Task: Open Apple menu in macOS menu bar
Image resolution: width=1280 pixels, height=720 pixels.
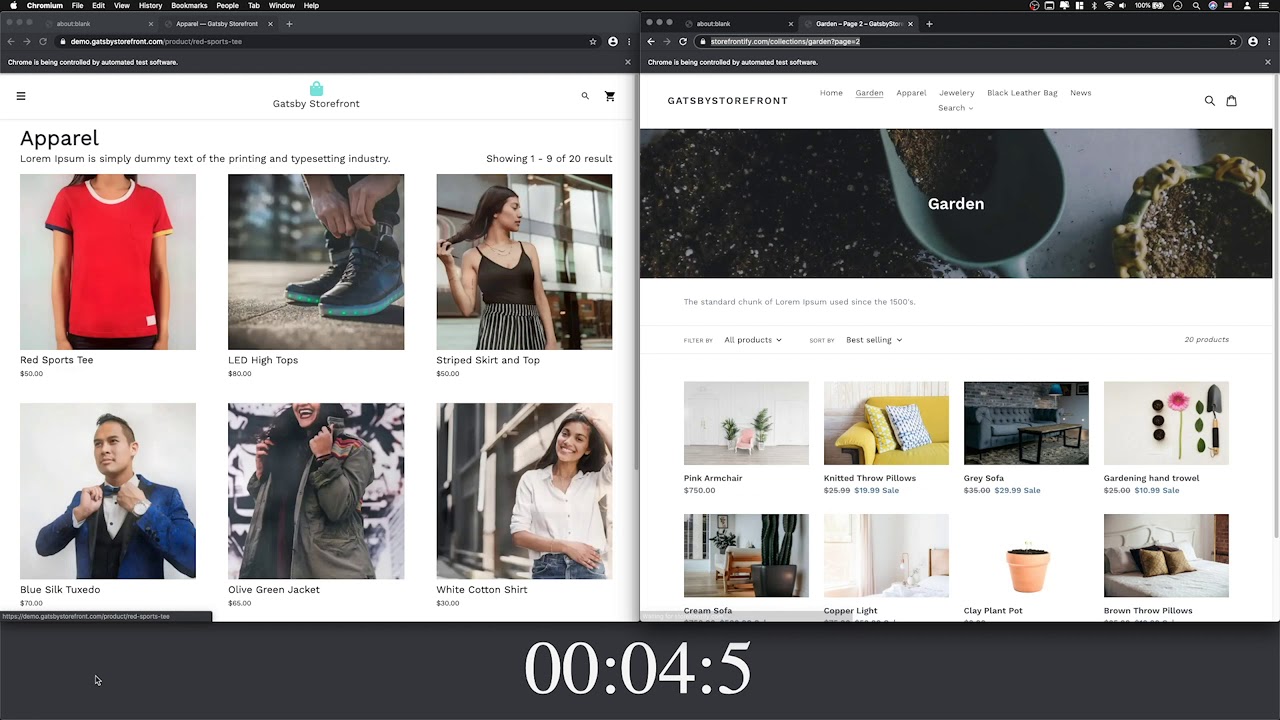Action: point(13,5)
